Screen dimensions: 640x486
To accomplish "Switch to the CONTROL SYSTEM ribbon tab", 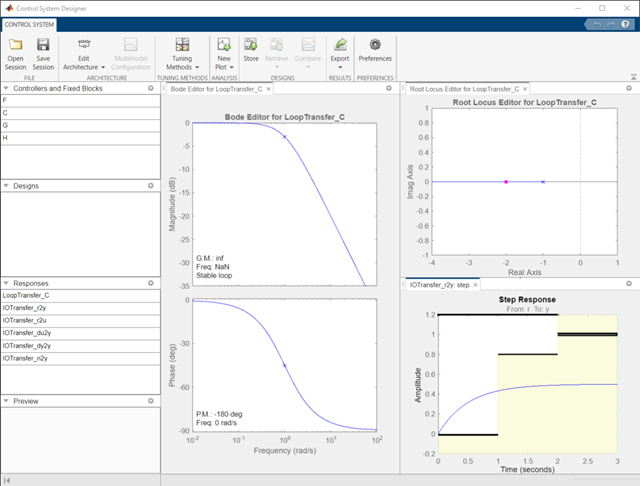I will click(29, 24).
